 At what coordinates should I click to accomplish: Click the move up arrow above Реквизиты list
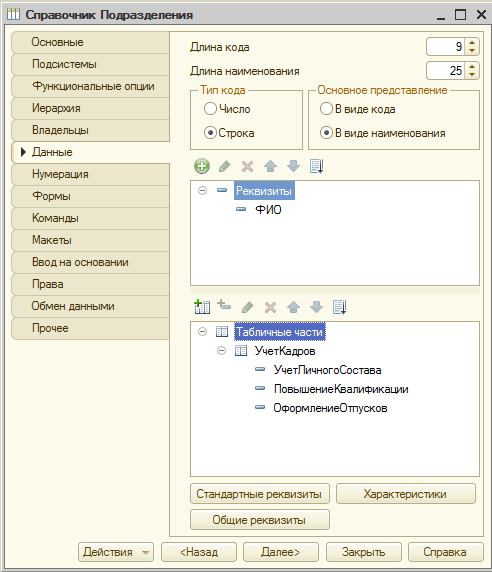point(270,166)
